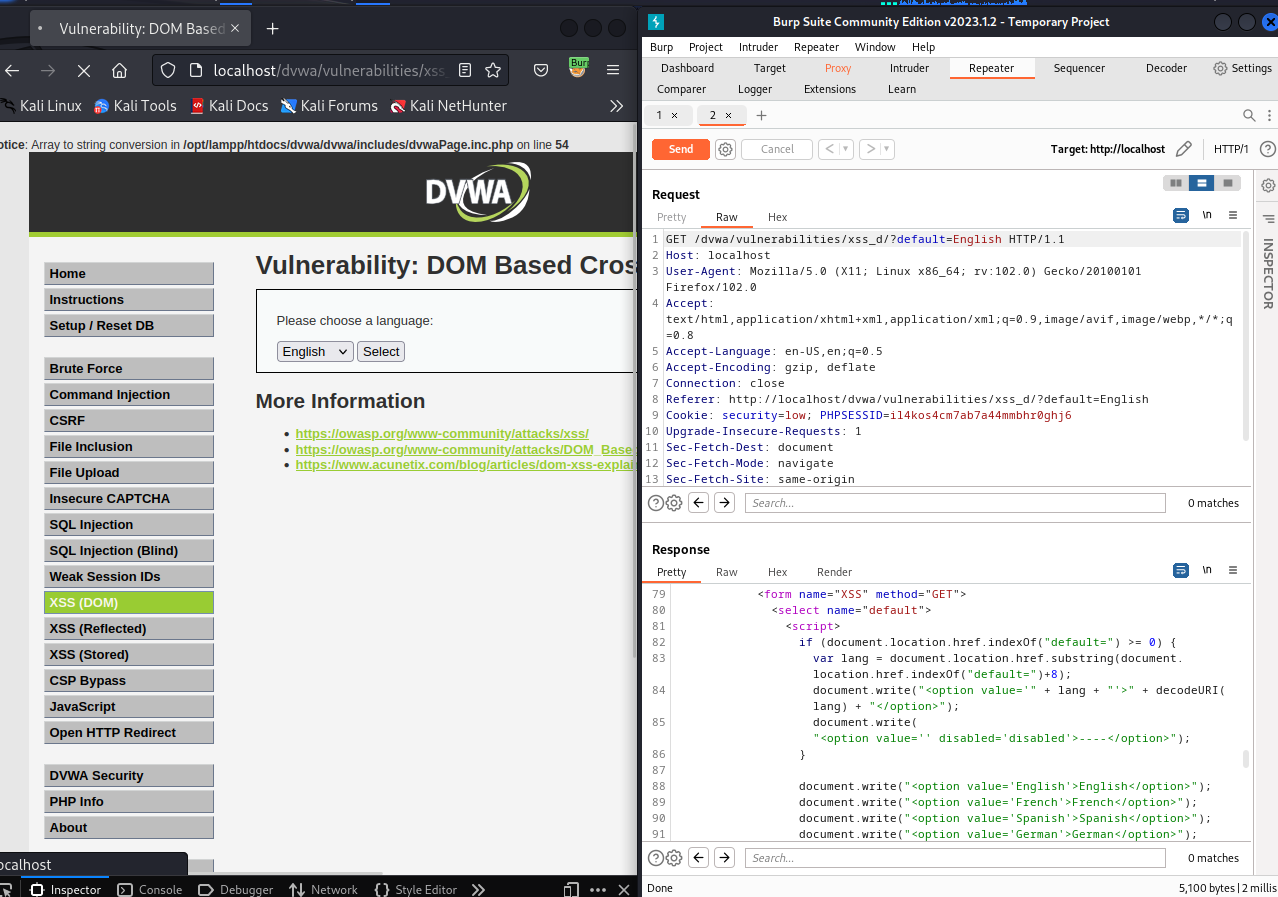This screenshot has width=1278, height=897.
Task: Search Repeater tabs with magnifier icon
Action: click(1249, 116)
